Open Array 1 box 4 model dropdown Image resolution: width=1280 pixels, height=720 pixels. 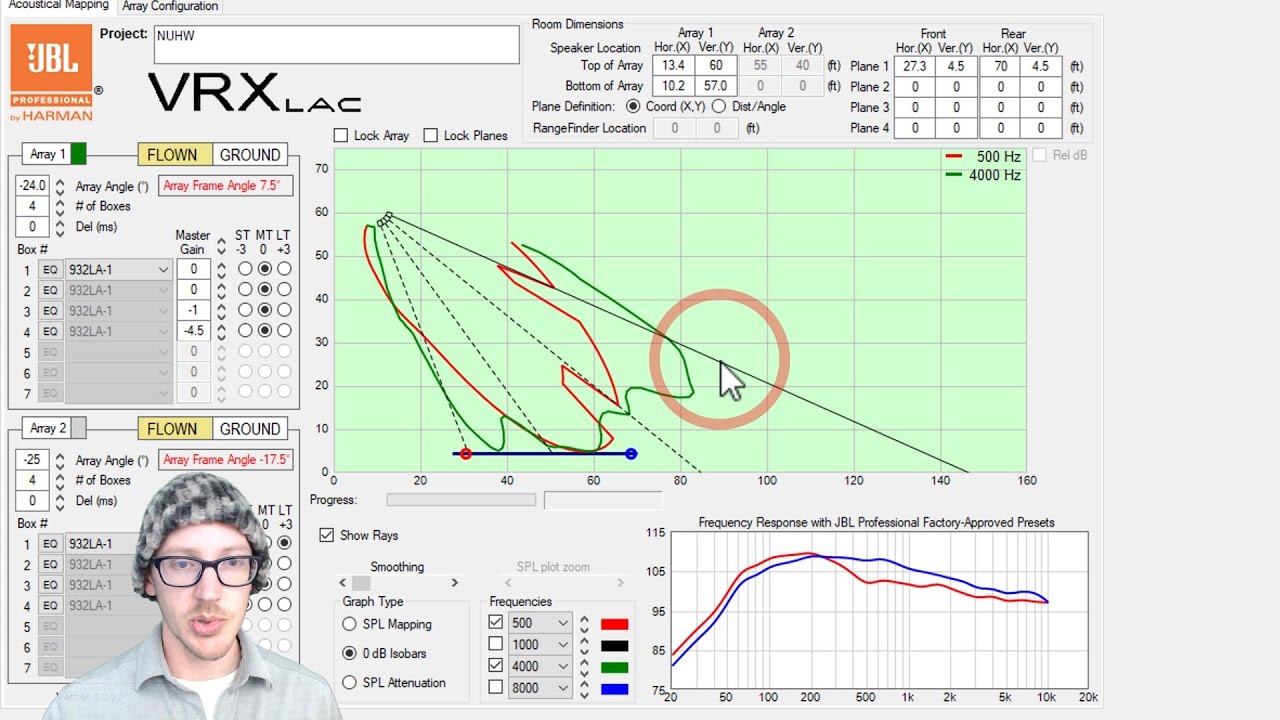coord(118,331)
